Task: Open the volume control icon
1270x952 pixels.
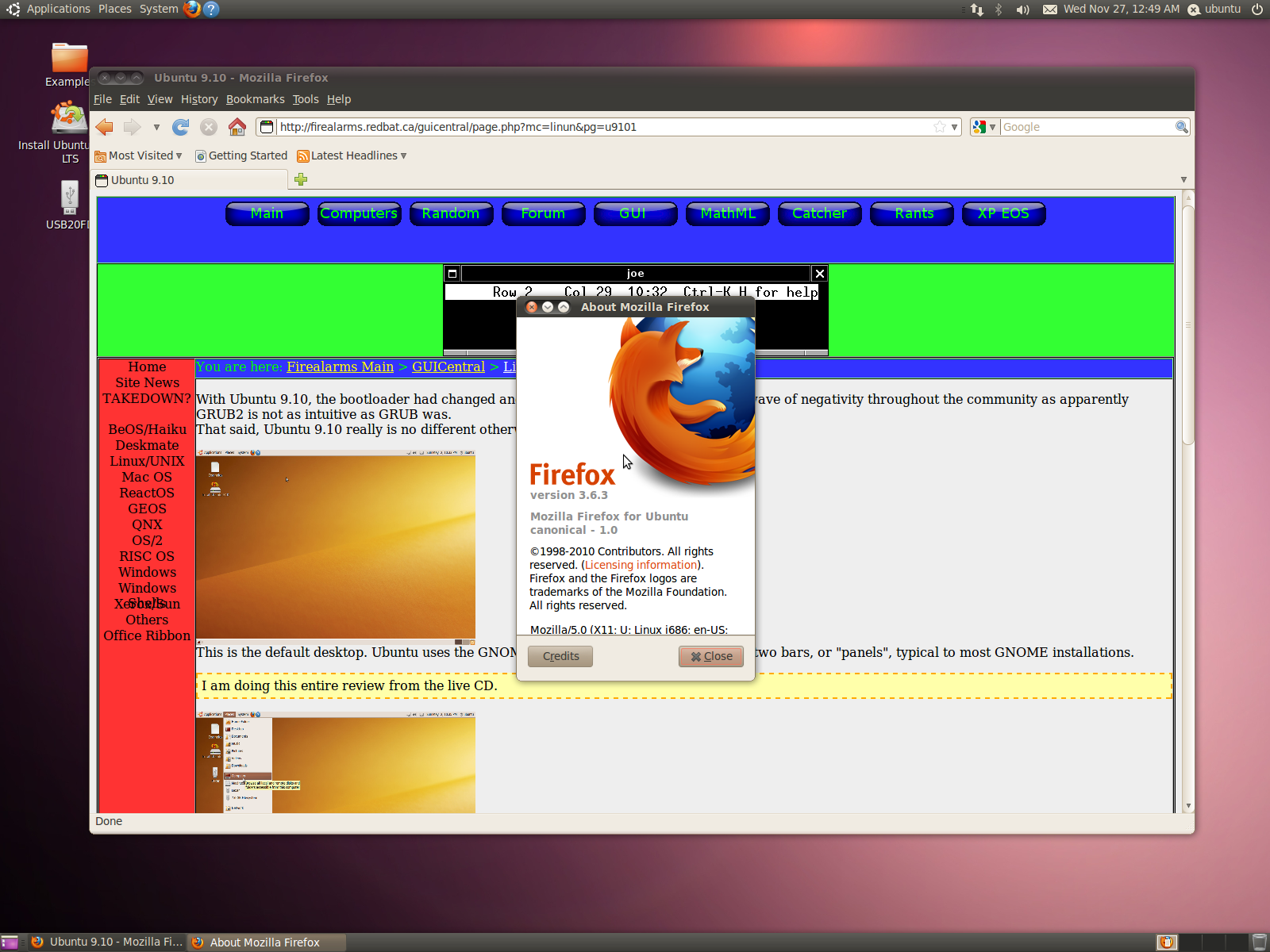Action: (1023, 10)
